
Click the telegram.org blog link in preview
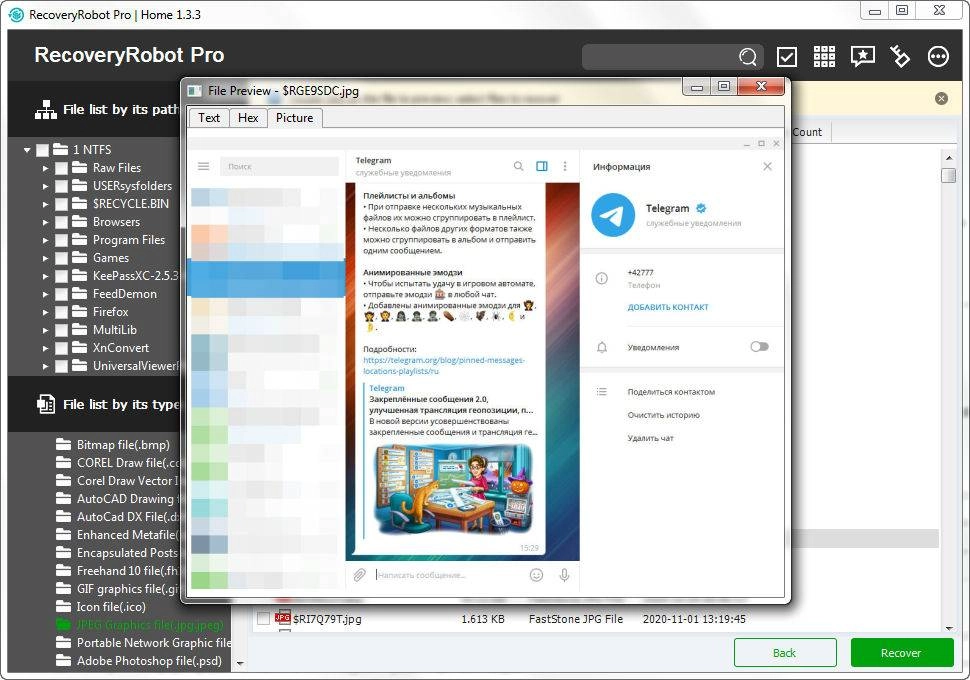point(444,365)
